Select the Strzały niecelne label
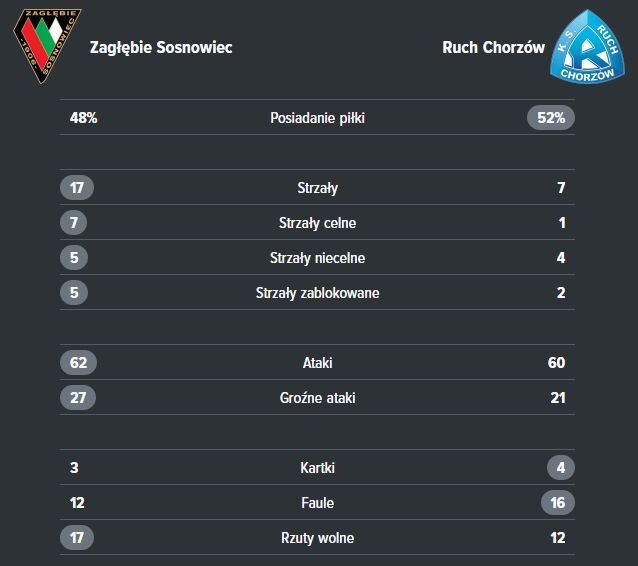The image size is (638, 566). (317, 258)
